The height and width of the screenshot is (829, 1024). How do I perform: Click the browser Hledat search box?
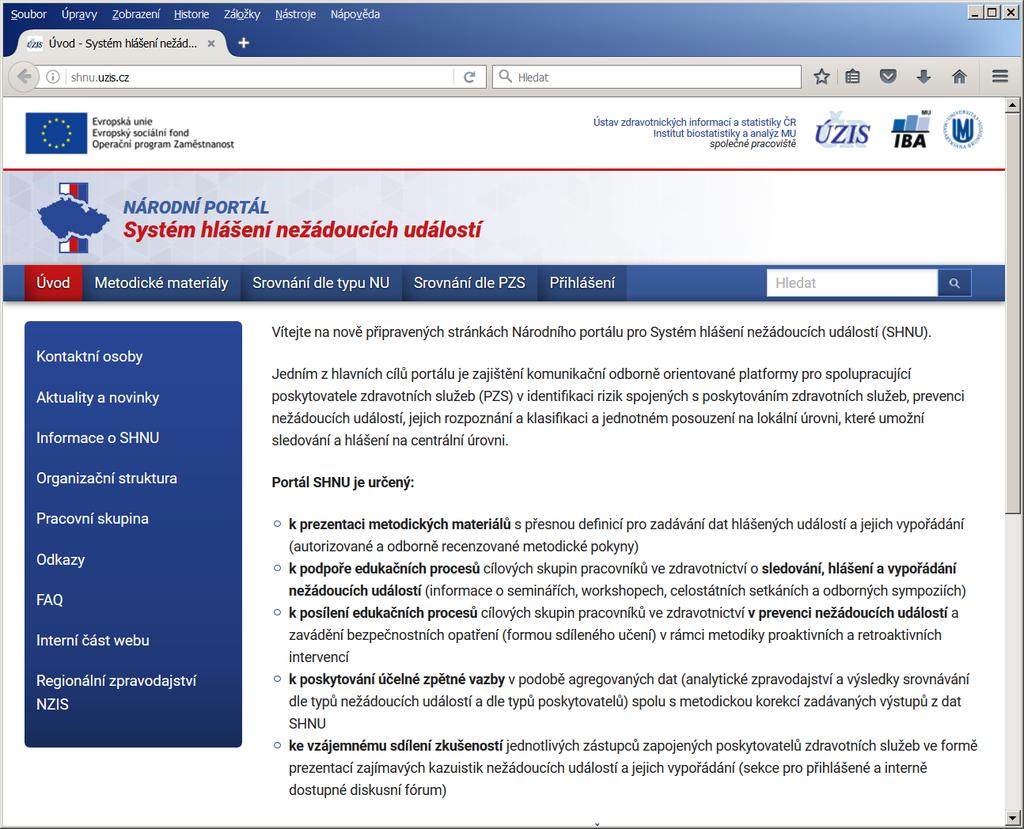[647, 76]
